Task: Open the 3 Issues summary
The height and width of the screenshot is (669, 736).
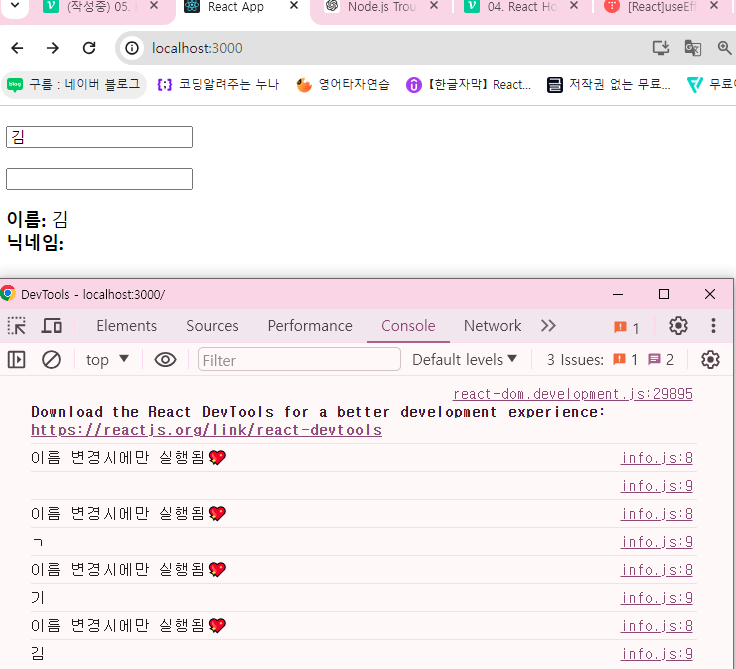Action: 610,360
